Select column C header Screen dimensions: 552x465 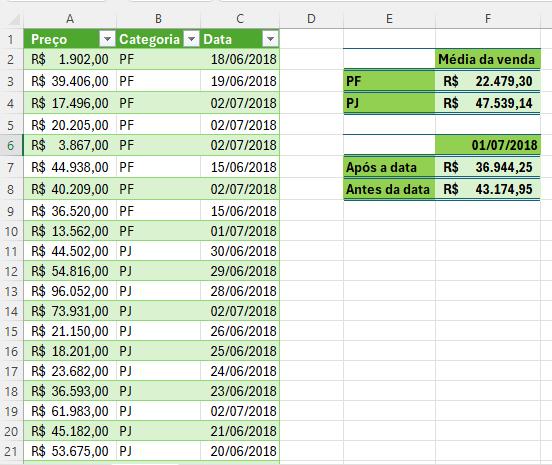(240, 19)
